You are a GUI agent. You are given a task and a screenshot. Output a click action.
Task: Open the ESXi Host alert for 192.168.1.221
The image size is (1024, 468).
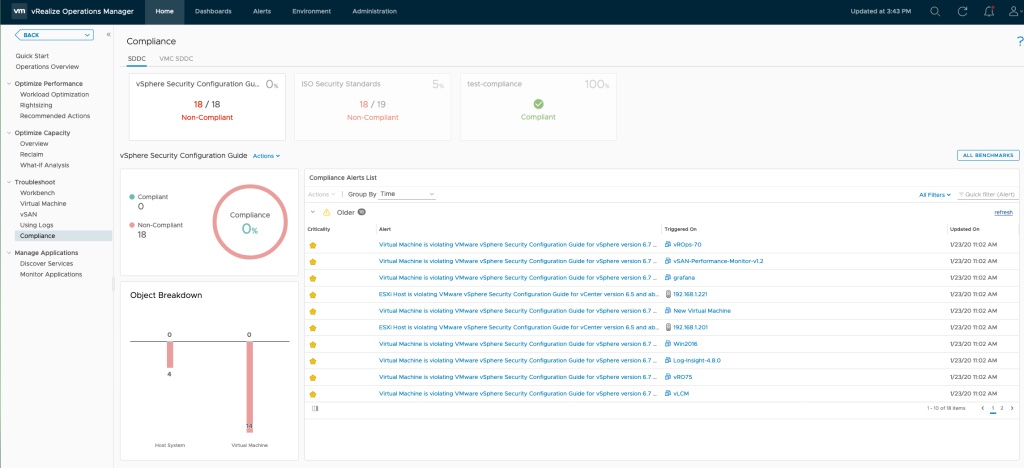(519, 294)
